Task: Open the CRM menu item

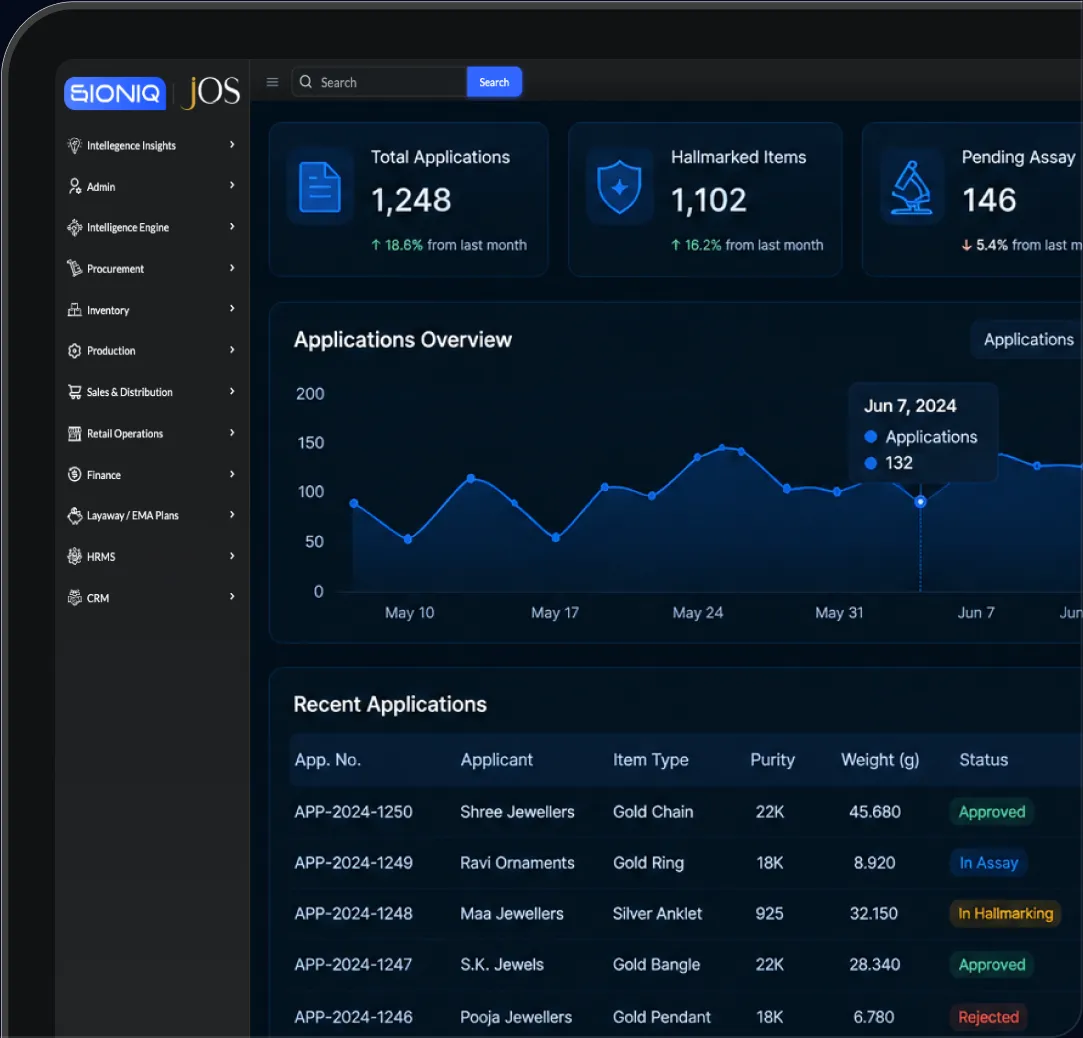Action: (152, 598)
